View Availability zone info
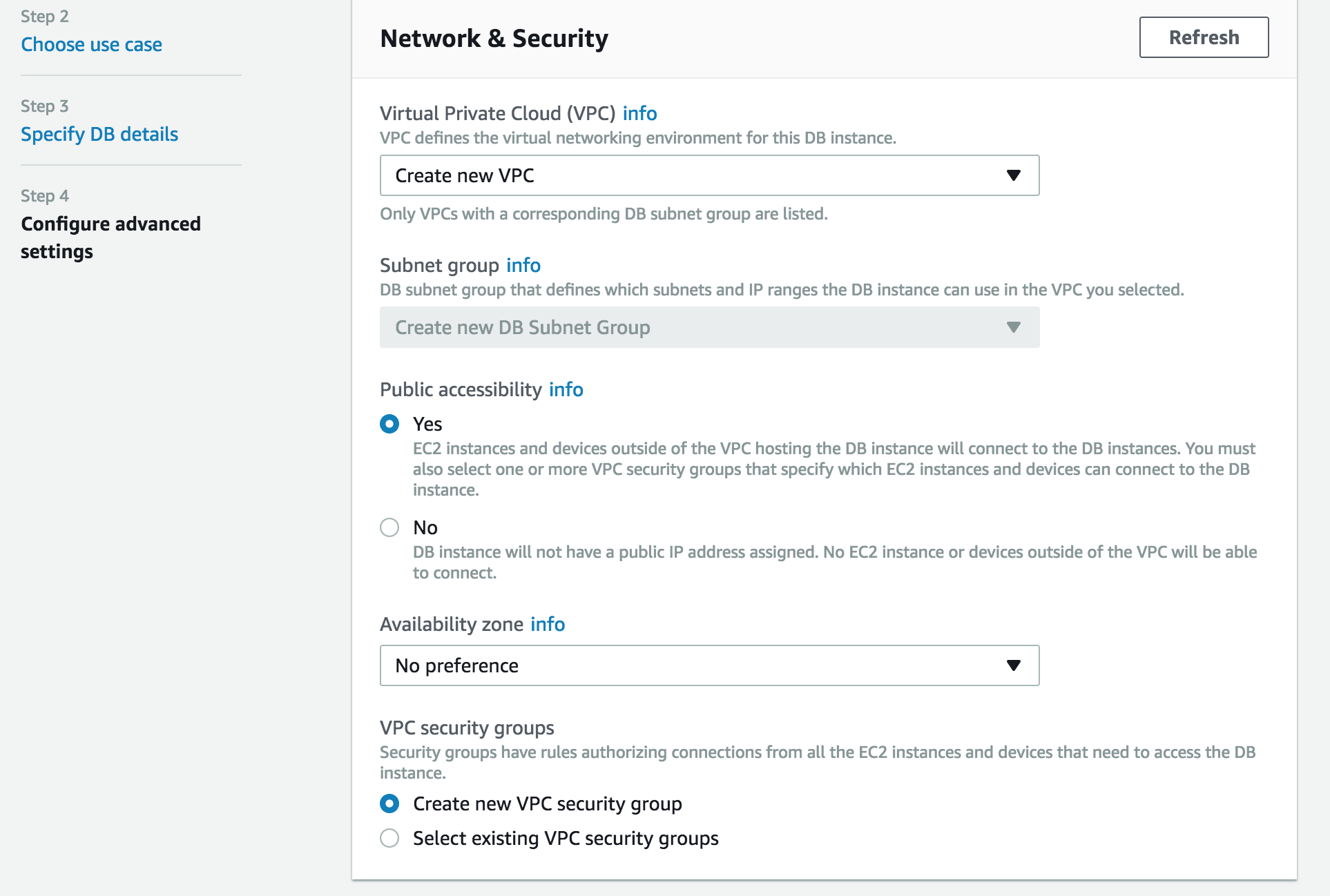The height and width of the screenshot is (896, 1330). point(547,624)
